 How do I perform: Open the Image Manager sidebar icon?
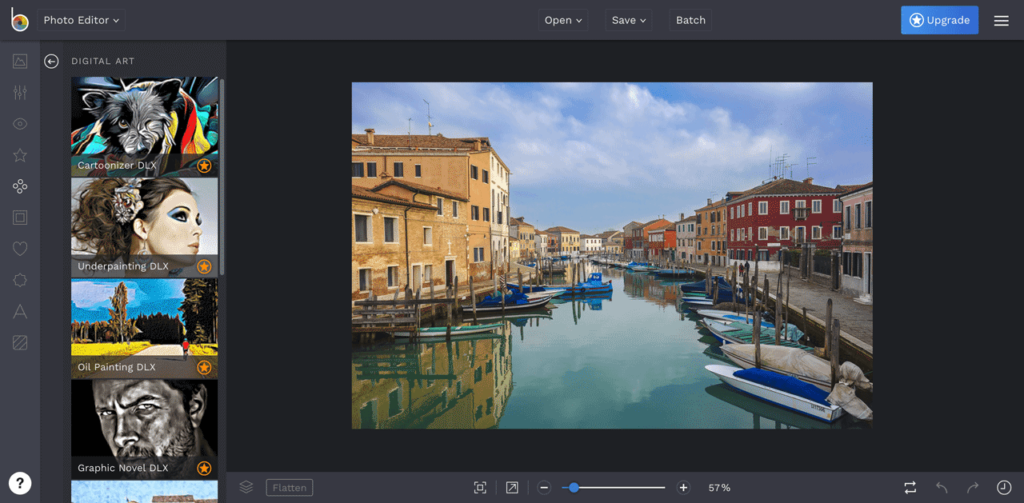click(x=20, y=61)
